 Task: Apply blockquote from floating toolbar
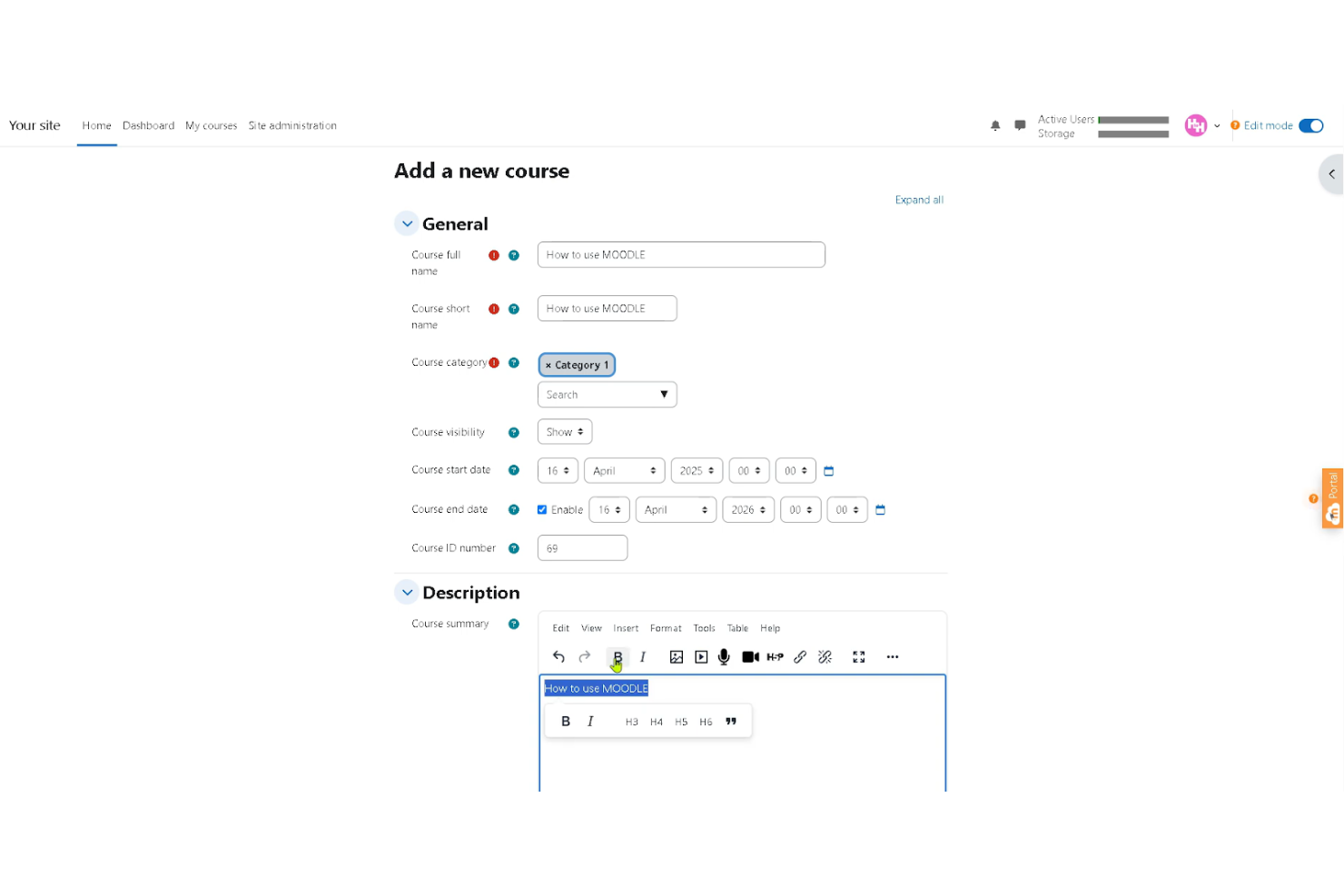[x=731, y=722]
